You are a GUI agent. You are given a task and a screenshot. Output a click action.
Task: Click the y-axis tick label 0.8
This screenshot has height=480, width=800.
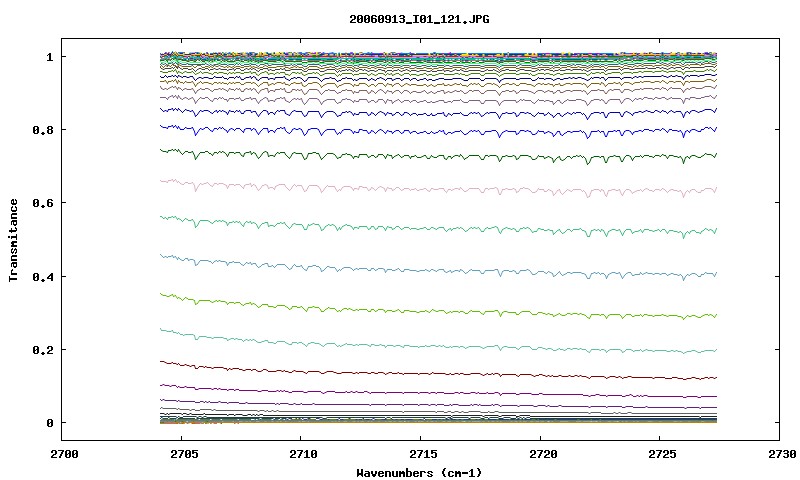43,130
